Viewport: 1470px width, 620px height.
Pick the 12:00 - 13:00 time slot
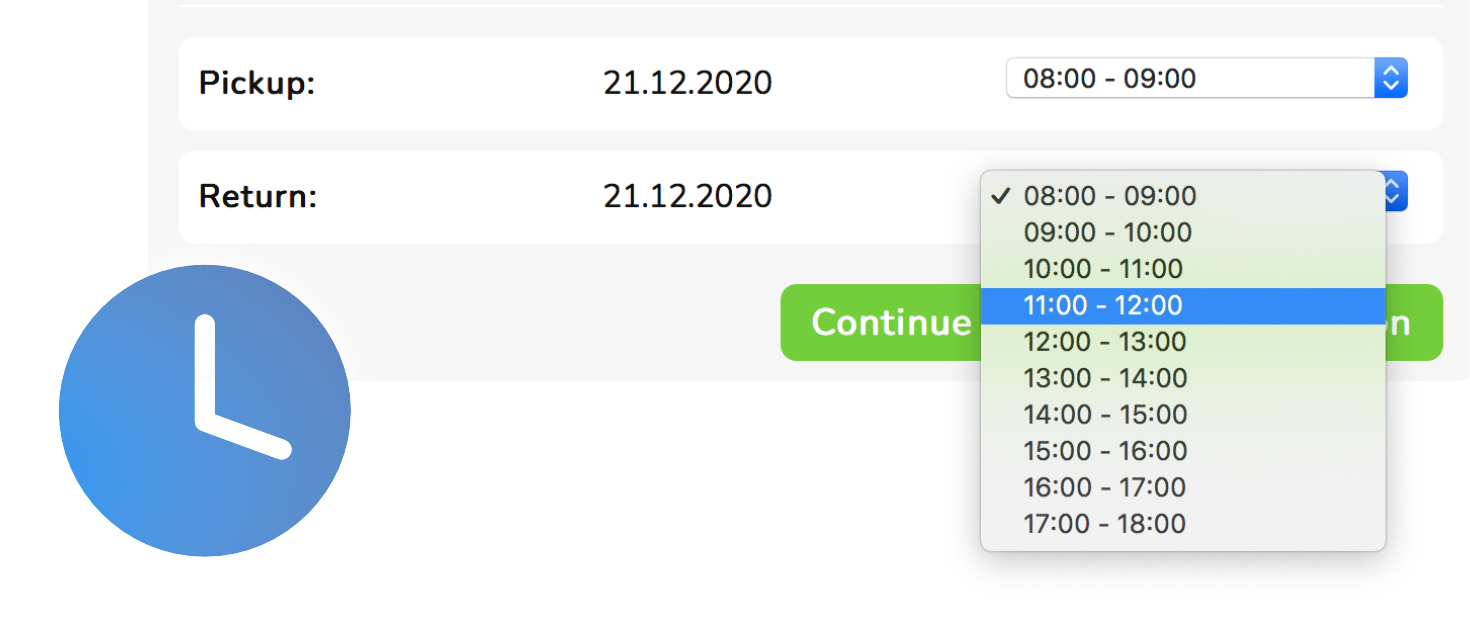pyautogui.click(x=1183, y=342)
